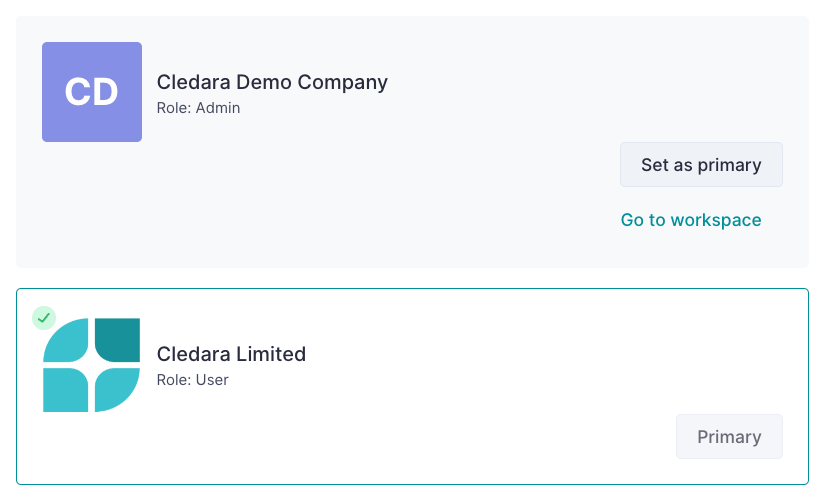This screenshot has height=504, width=830.
Task: Click the Role: User label
Action: tap(193, 380)
